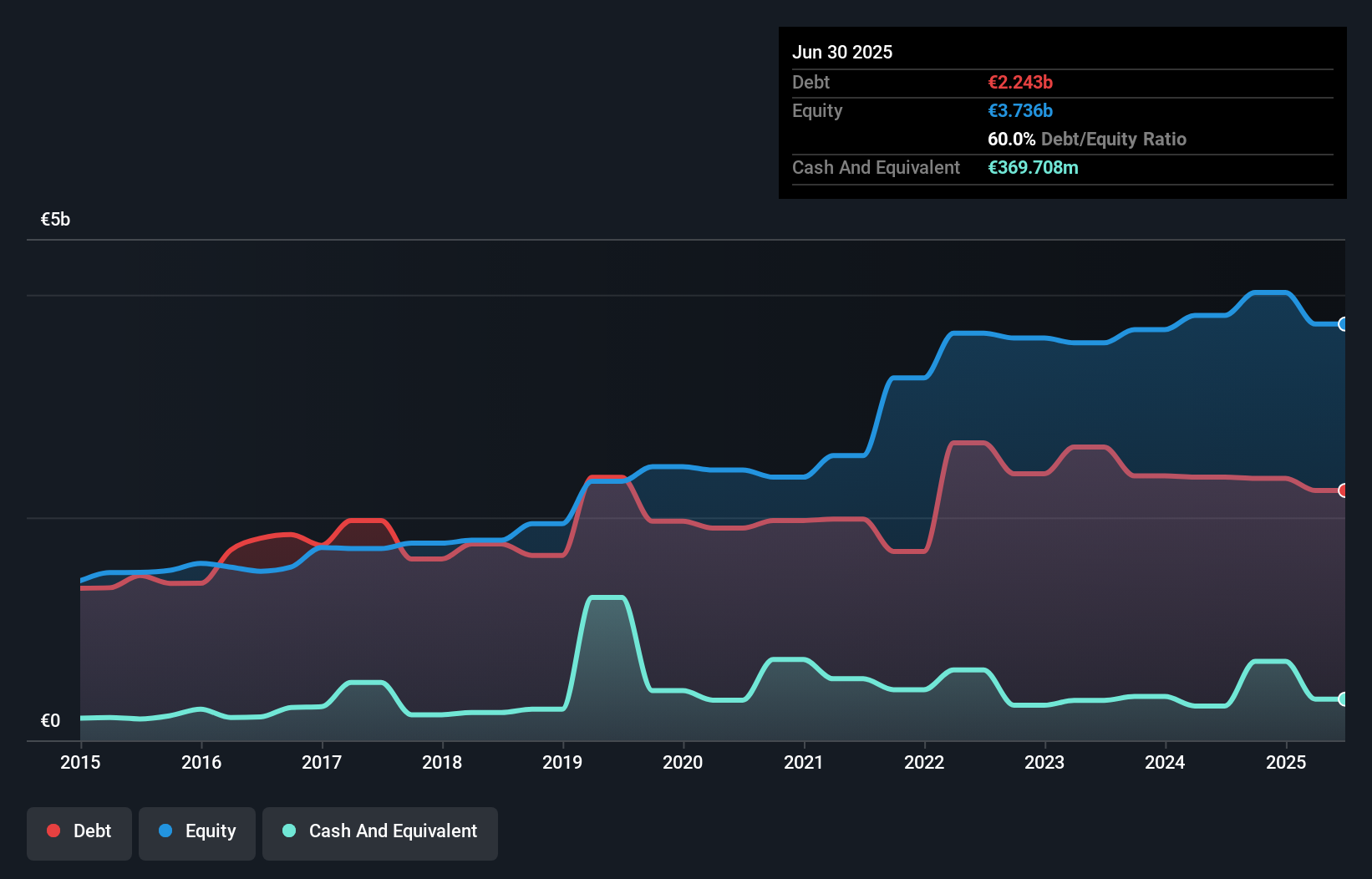Click the 2015 x-axis label
Image resolution: width=1372 pixels, height=879 pixels.
(x=80, y=762)
